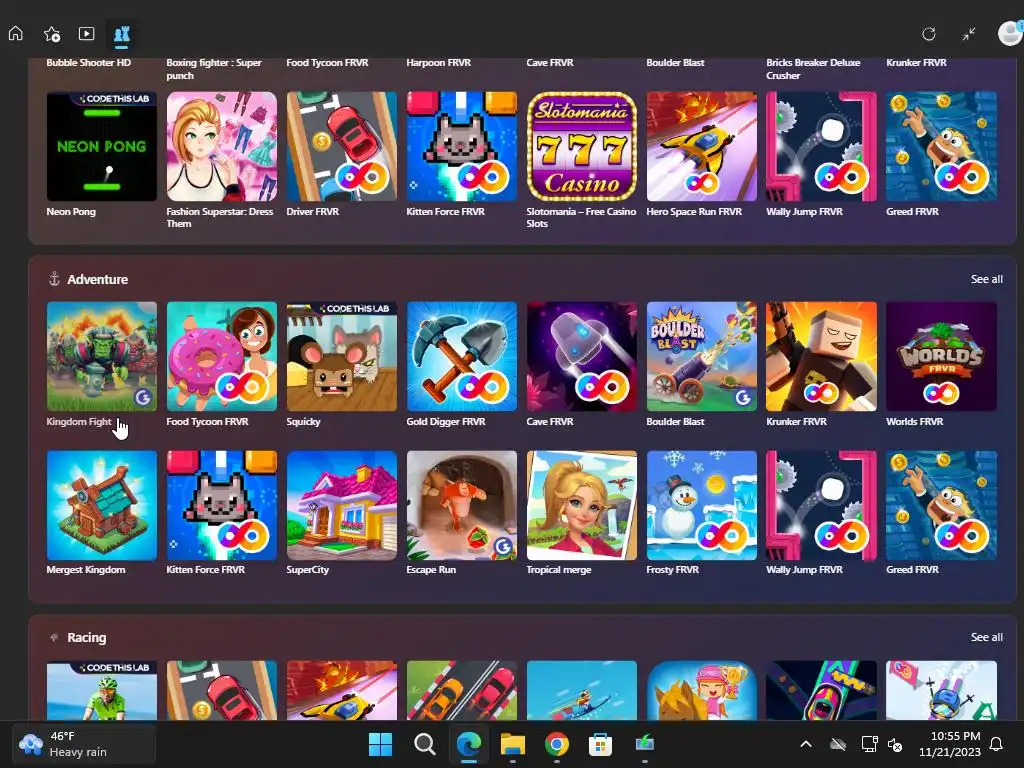
Task: Open the Worlds FRVR game
Action: coord(942,357)
